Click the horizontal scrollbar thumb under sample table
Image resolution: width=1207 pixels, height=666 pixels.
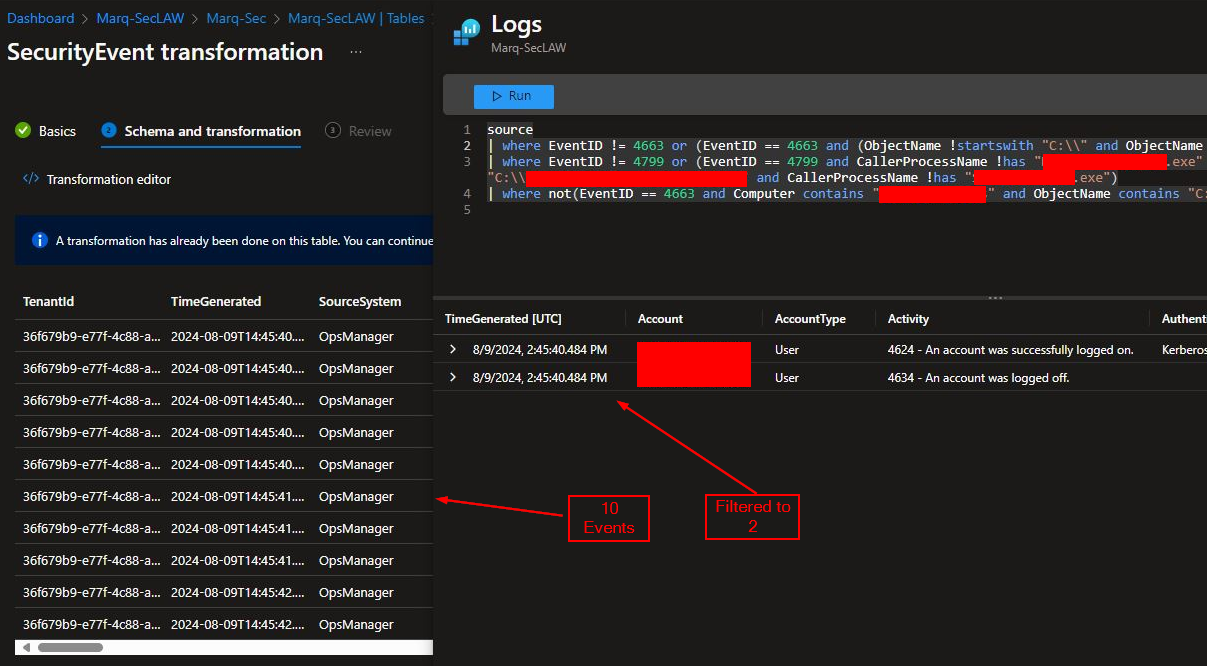(x=70, y=648)
